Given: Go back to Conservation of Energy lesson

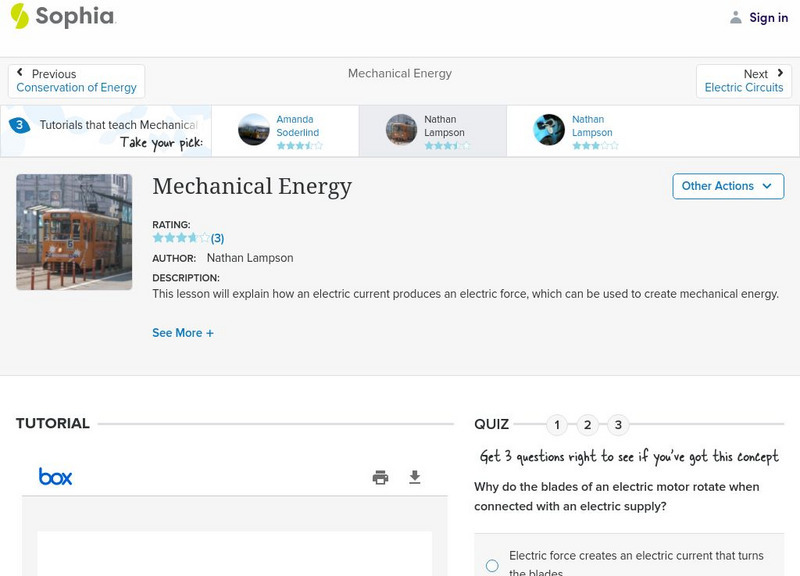Looking at the screenshot, I should pyautogui.click(x=77, y=87).
